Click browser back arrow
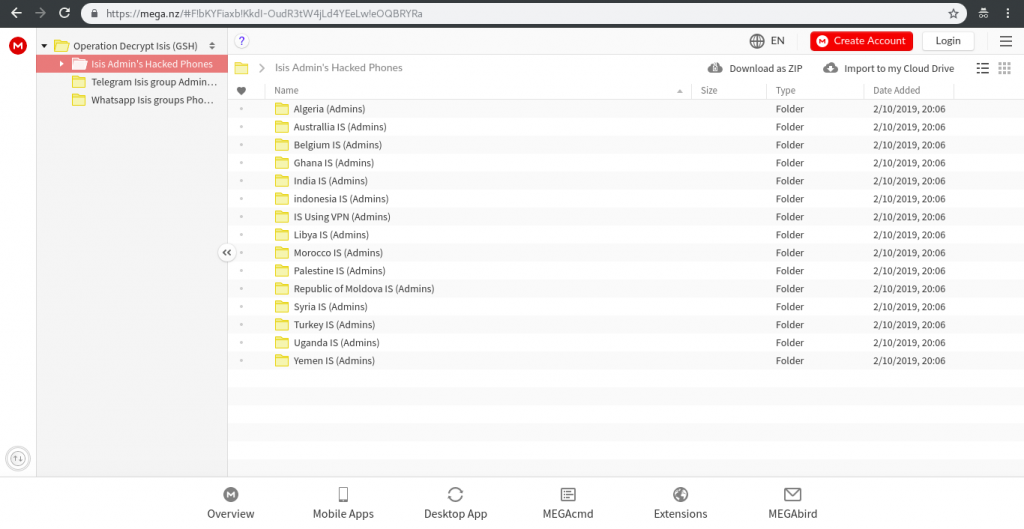Image resolution: width=1024 pixels, height=529 pixels. (x=16, y=13)
